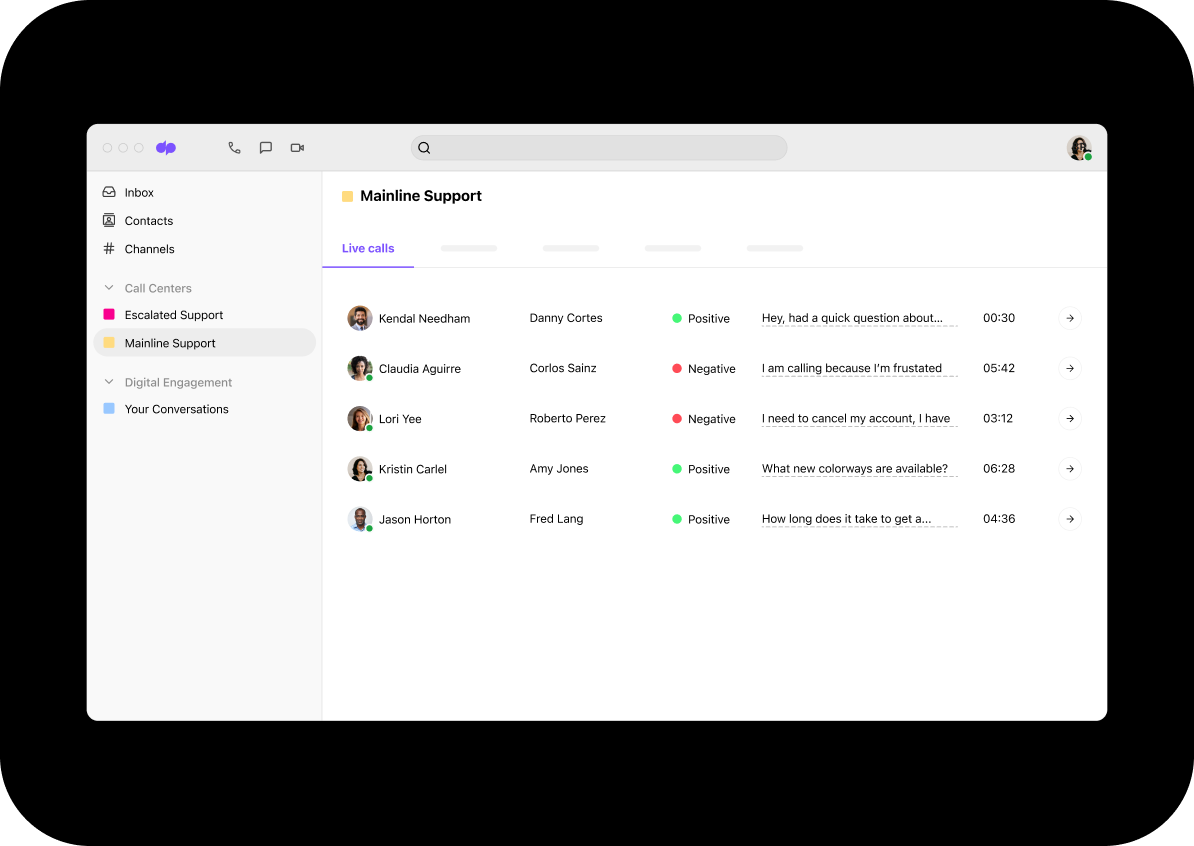Click the Contacts book icon
1194x846 pixels.
click(x=109, y=220)
